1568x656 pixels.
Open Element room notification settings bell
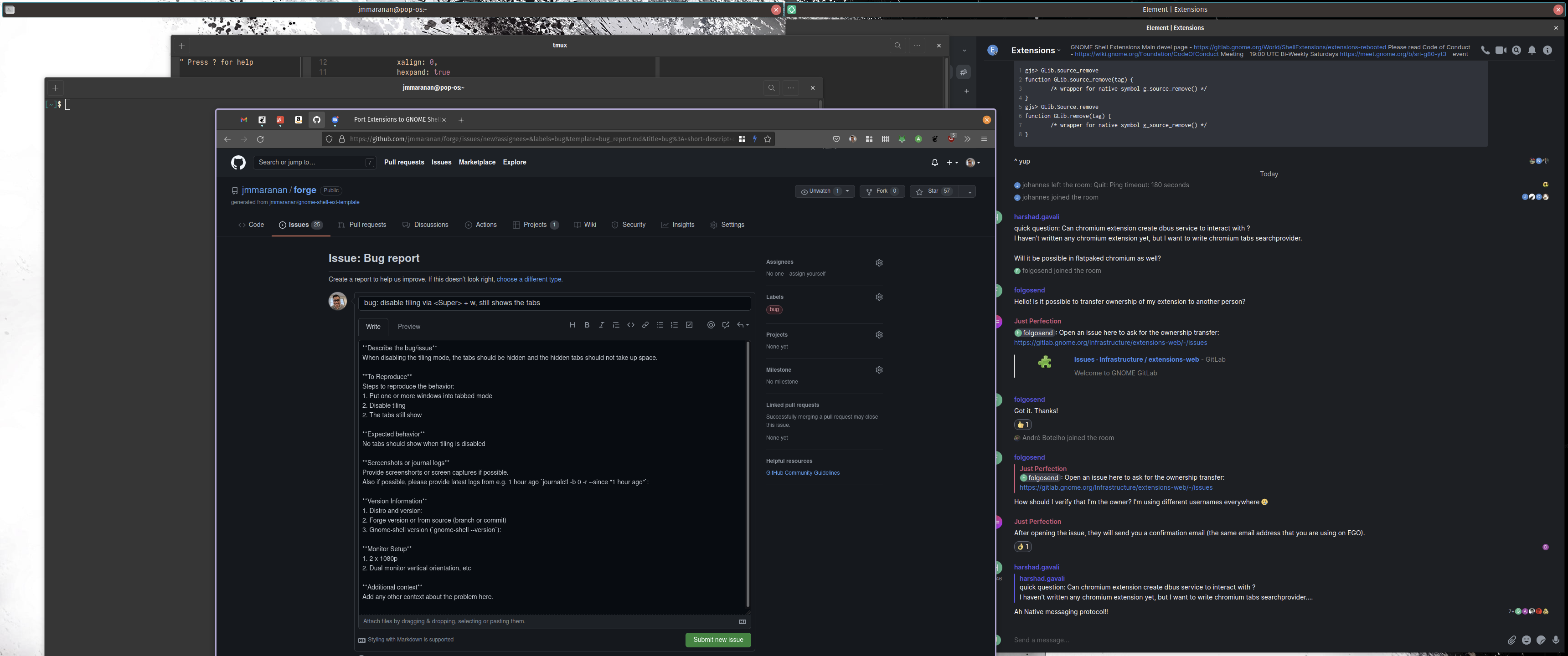pyautogui.click(x=1532, y=50)
